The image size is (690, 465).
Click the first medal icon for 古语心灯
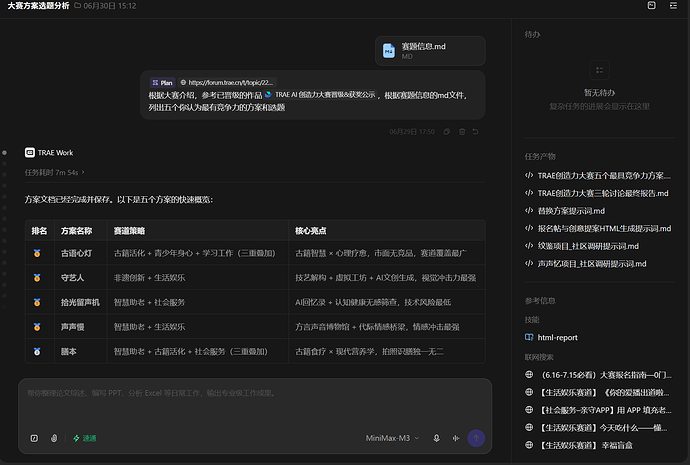[x=37, y=253]
